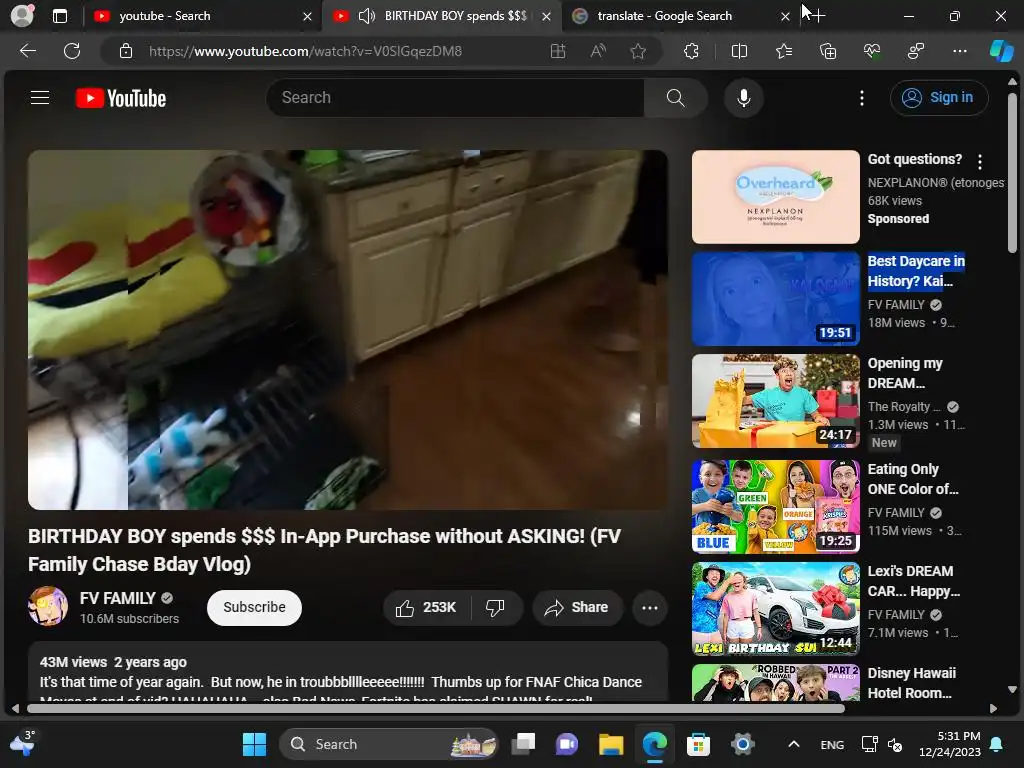Start voice search with microphone icon
The width and height of the screenshot is (1024, 768).
[x=743, y=98]
